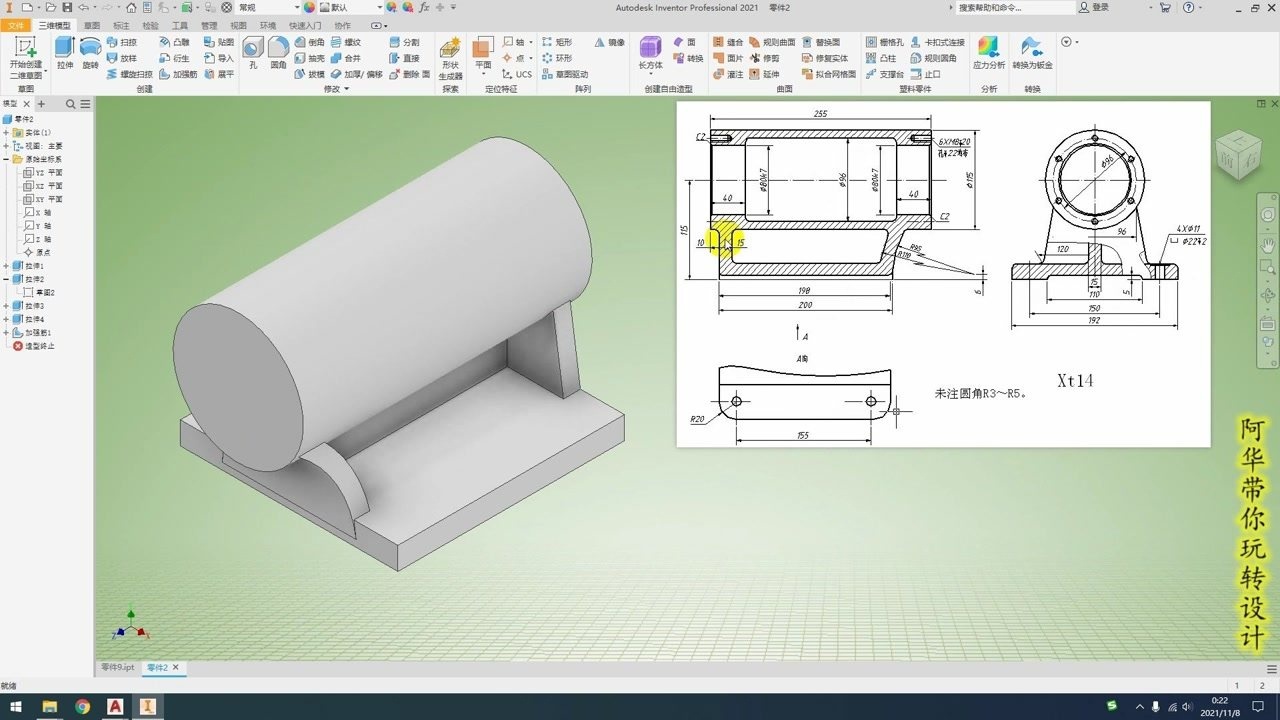
Task: Open the Thread (螺纹) tool
Action: [x=345, y=42]
